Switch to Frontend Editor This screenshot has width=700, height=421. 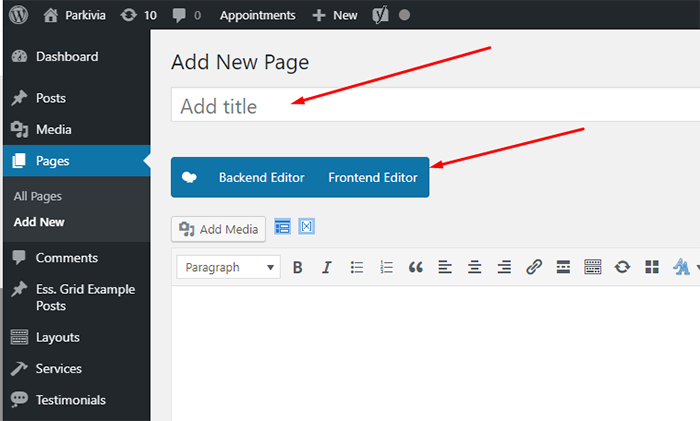pyautogui.click(x=372, y=177)
